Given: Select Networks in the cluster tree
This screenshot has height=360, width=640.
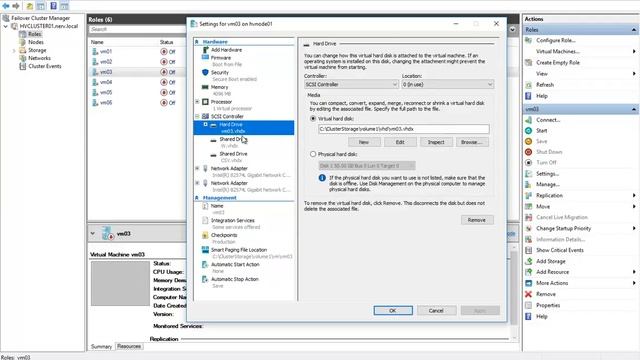Looking at the screenshot, I should coord(39,58).
